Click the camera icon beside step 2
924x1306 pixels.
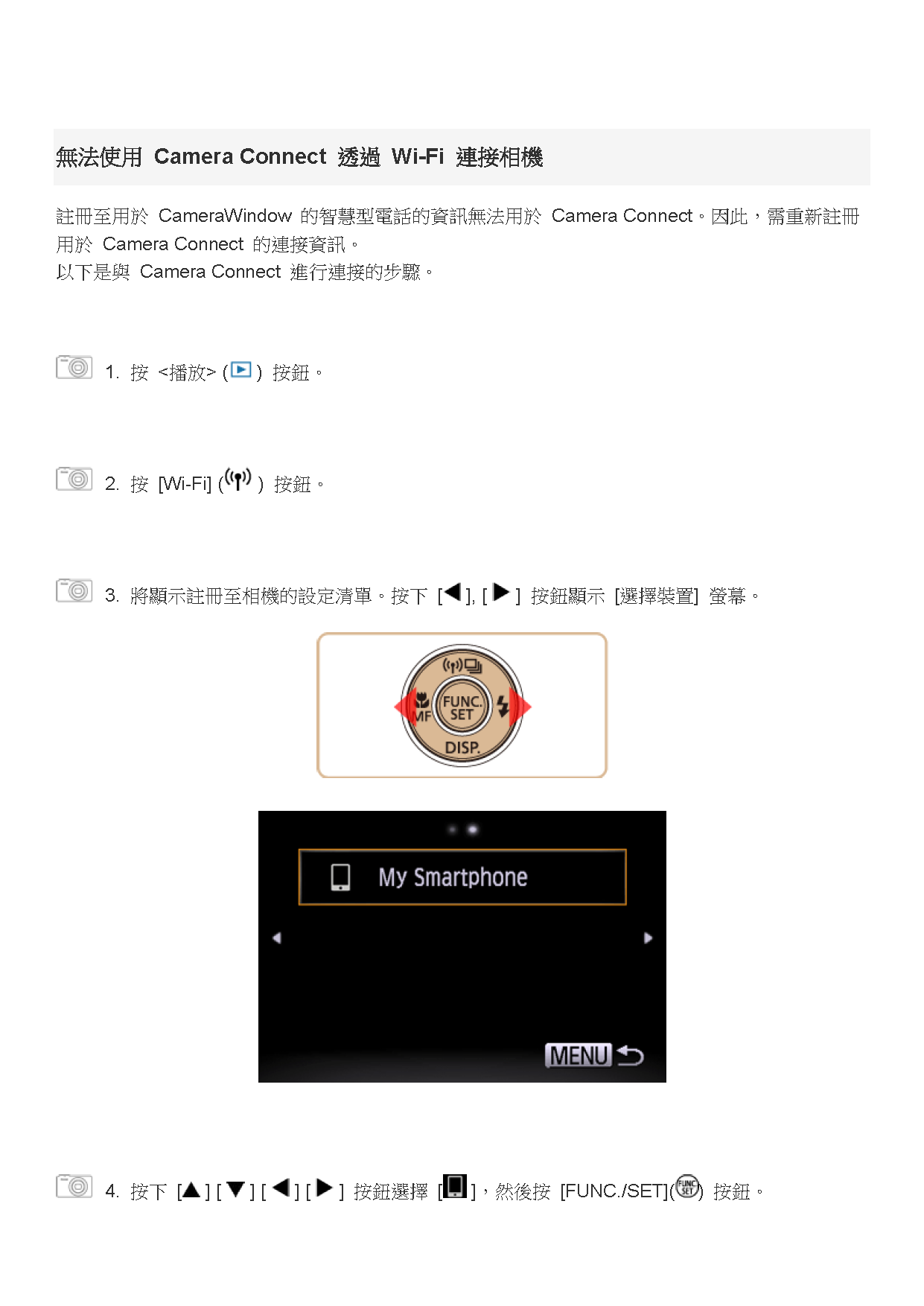coord(74,480)
